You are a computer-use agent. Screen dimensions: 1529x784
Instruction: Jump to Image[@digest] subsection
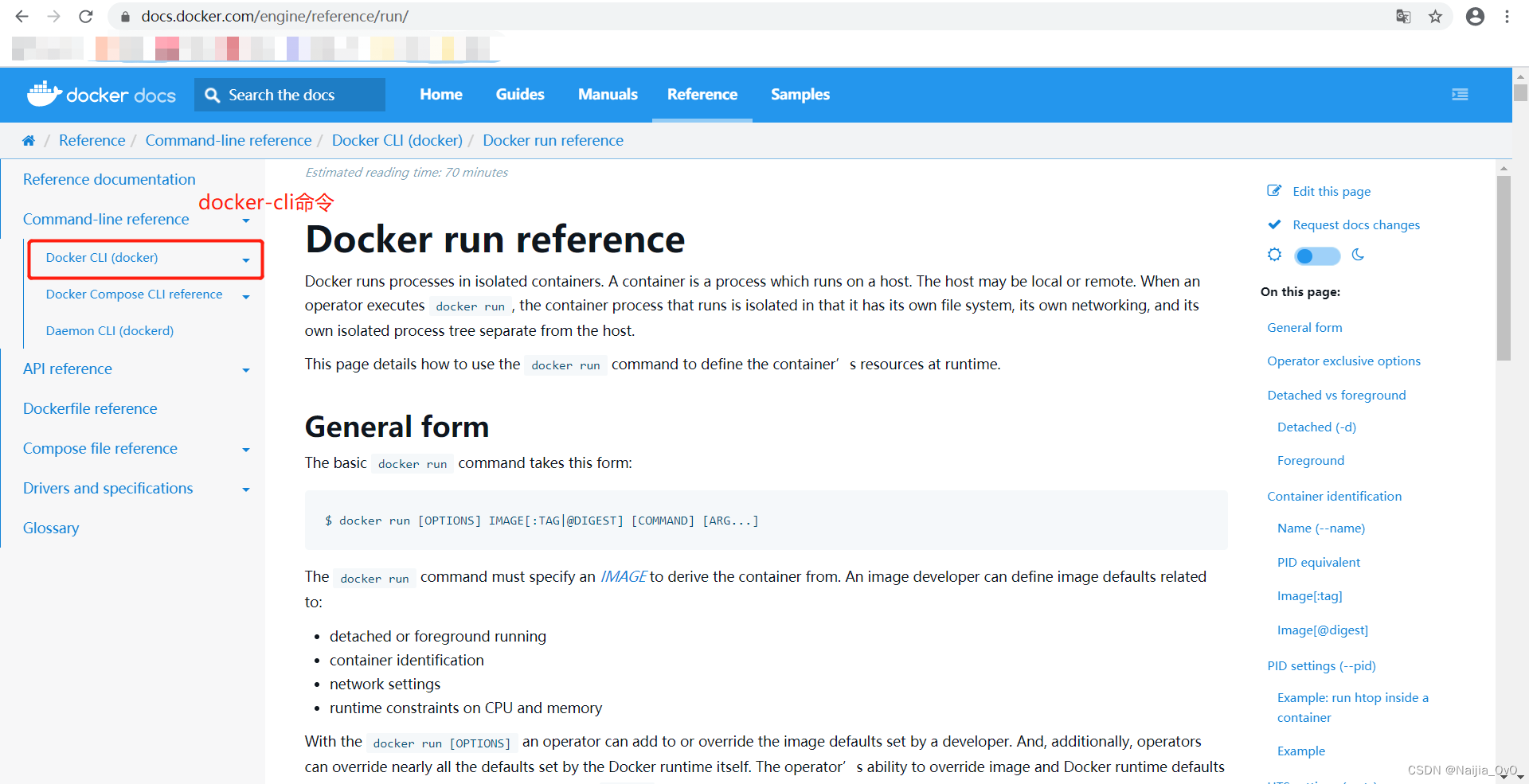tap(1323, 630)
